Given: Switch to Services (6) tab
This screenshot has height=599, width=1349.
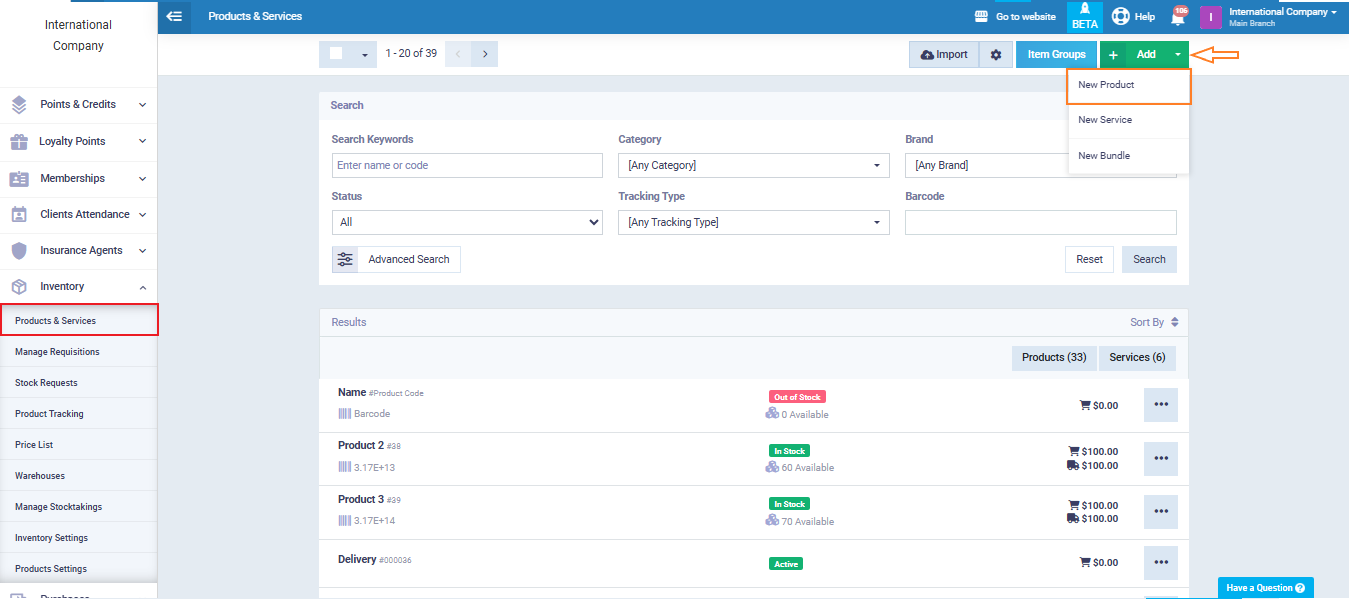Looking at the screenshot, I should 1136,358.
